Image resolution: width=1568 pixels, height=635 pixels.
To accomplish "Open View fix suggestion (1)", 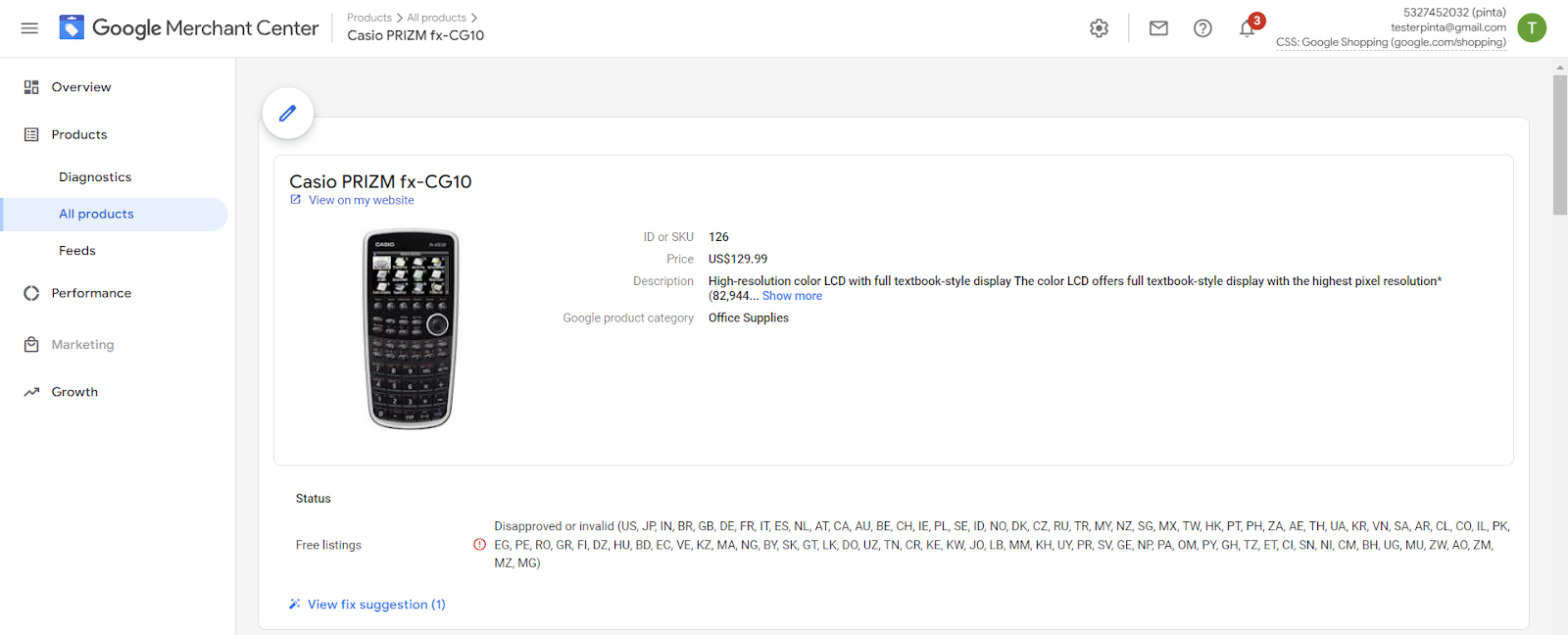I will coord(376,605).
